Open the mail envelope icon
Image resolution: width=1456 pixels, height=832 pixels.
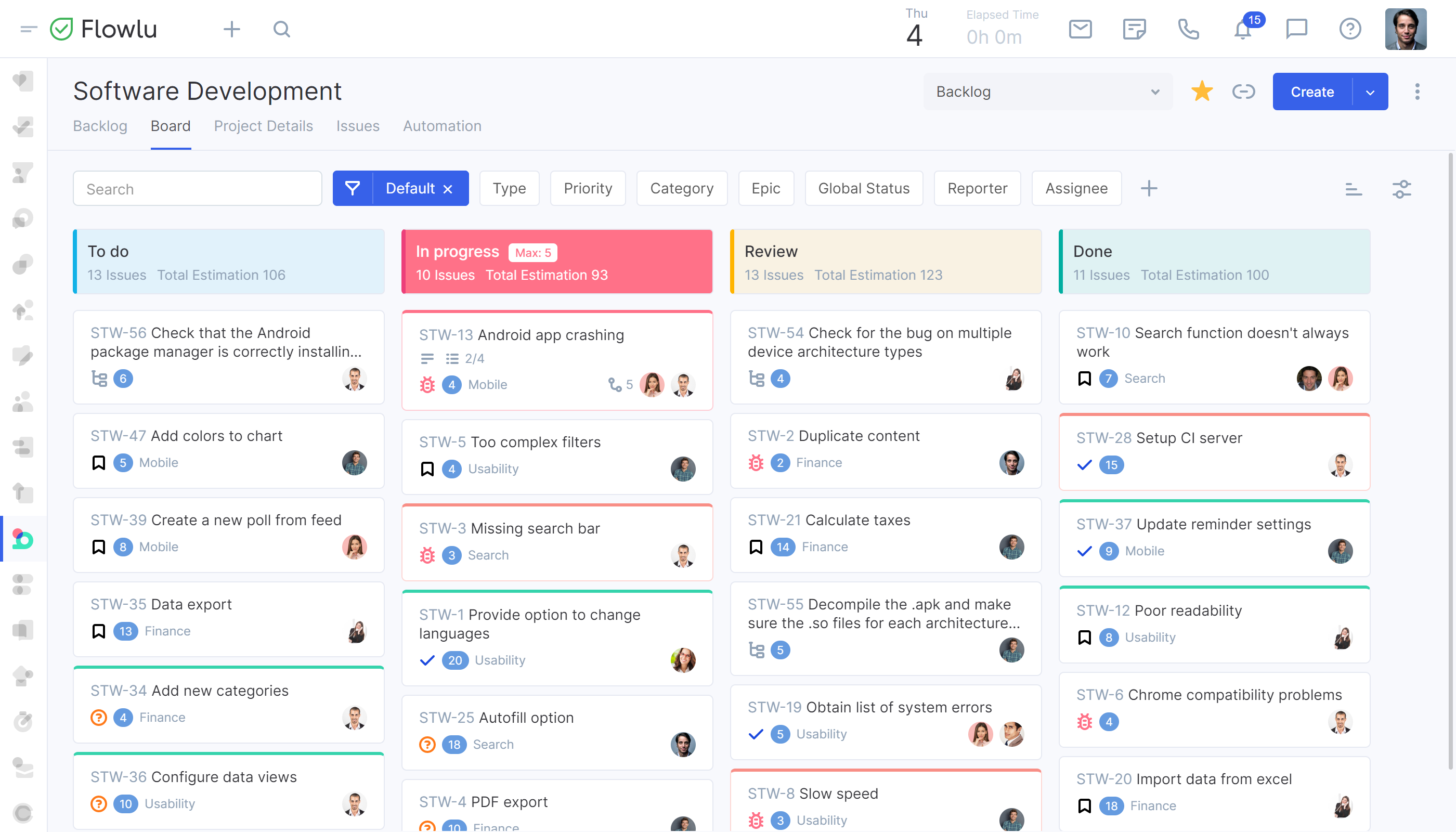pyautogui.click(x=1080, y=29)
